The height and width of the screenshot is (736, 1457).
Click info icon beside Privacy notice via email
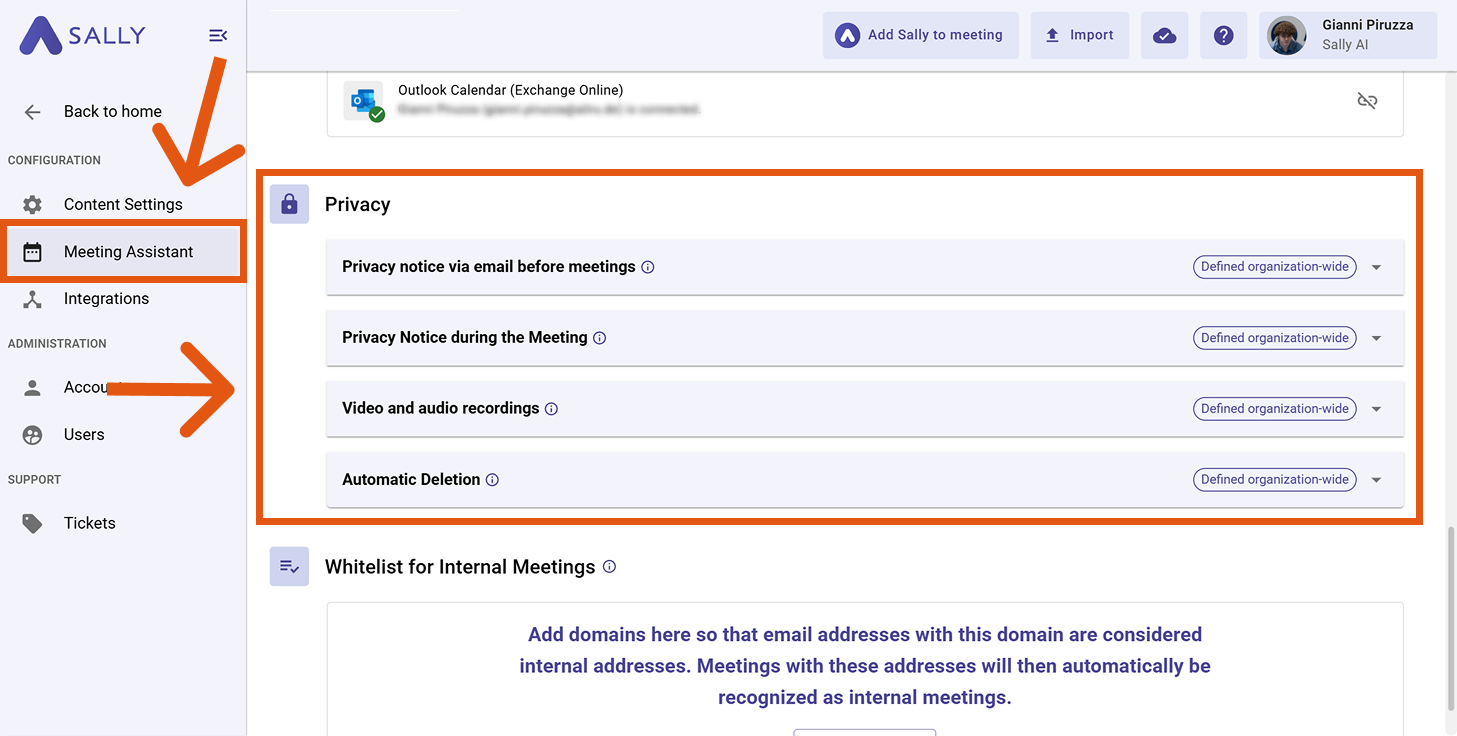pyautogui.click(x=648, y=267)
